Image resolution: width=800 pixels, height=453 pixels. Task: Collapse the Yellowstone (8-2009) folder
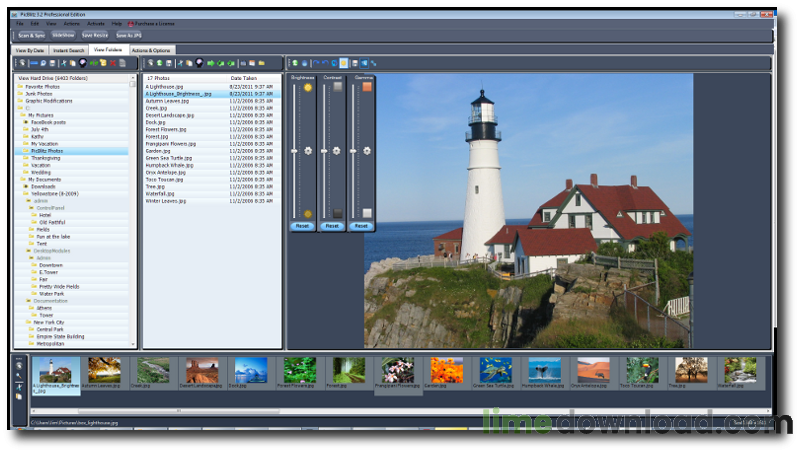click(25, 193)
